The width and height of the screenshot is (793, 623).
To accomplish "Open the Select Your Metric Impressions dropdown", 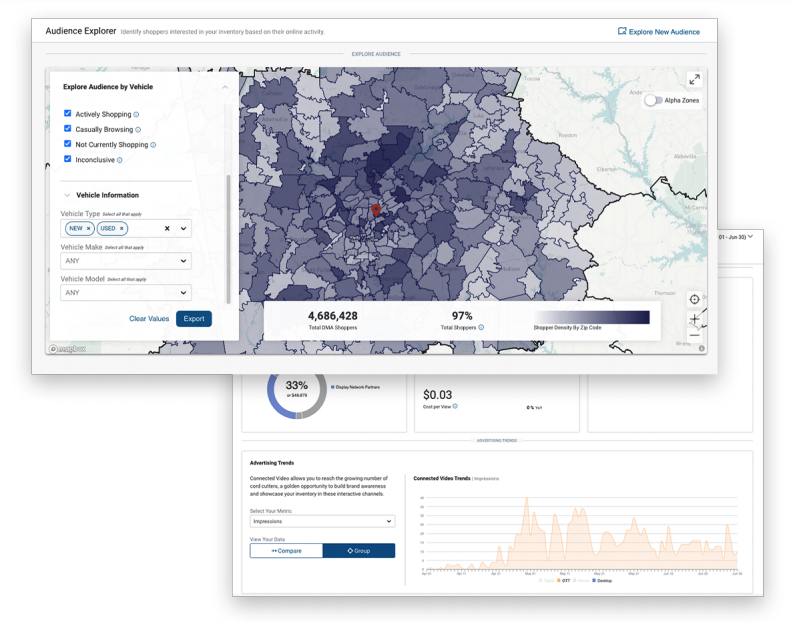I will (322, 521).
